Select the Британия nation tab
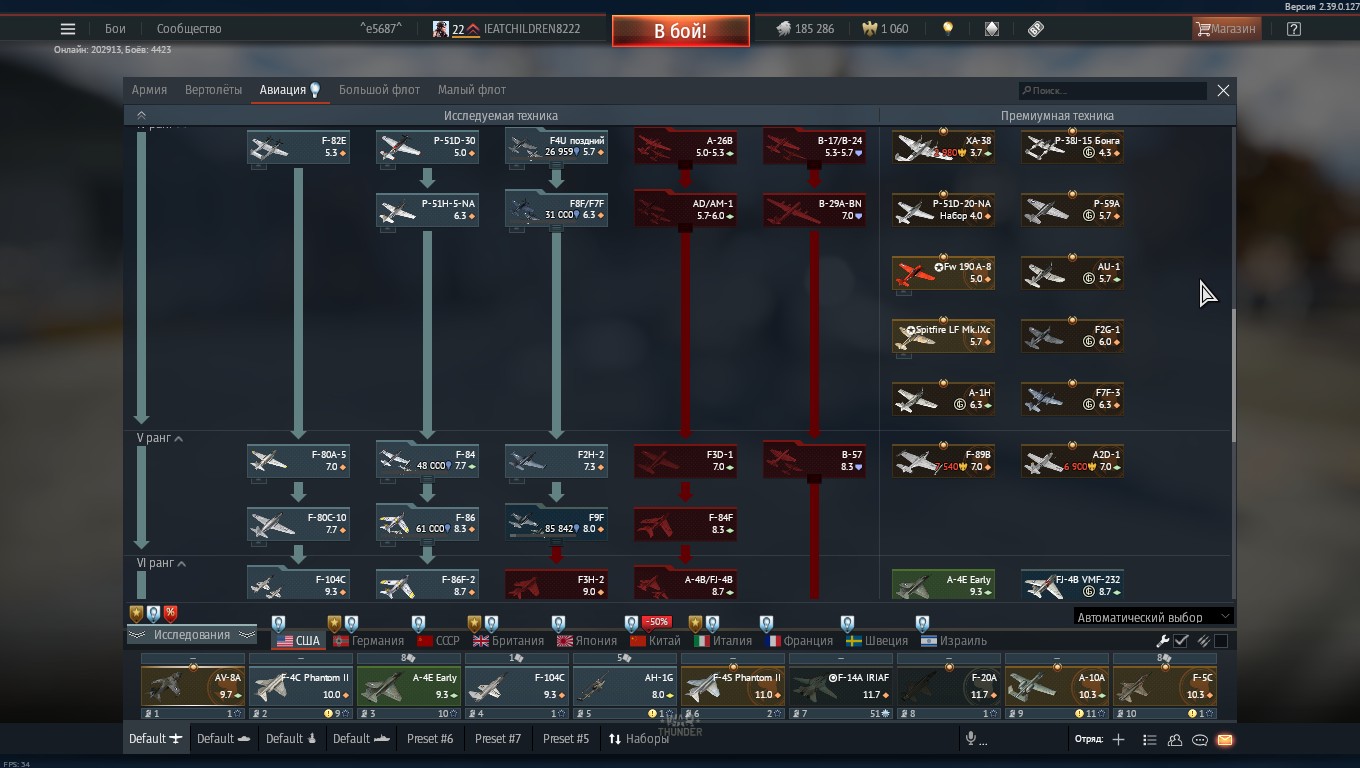 [x=509, y=641]
